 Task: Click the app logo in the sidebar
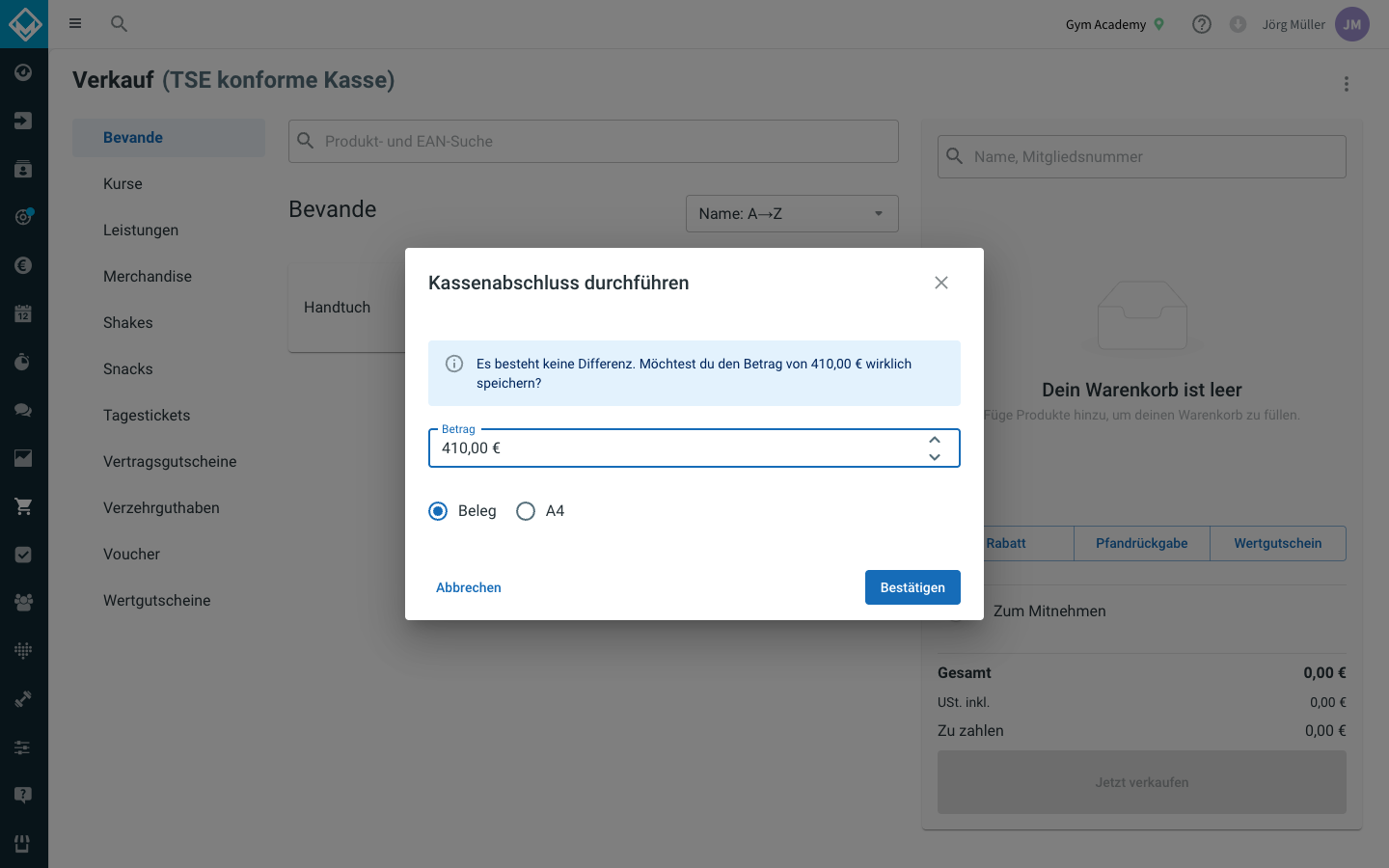[24, 24]
